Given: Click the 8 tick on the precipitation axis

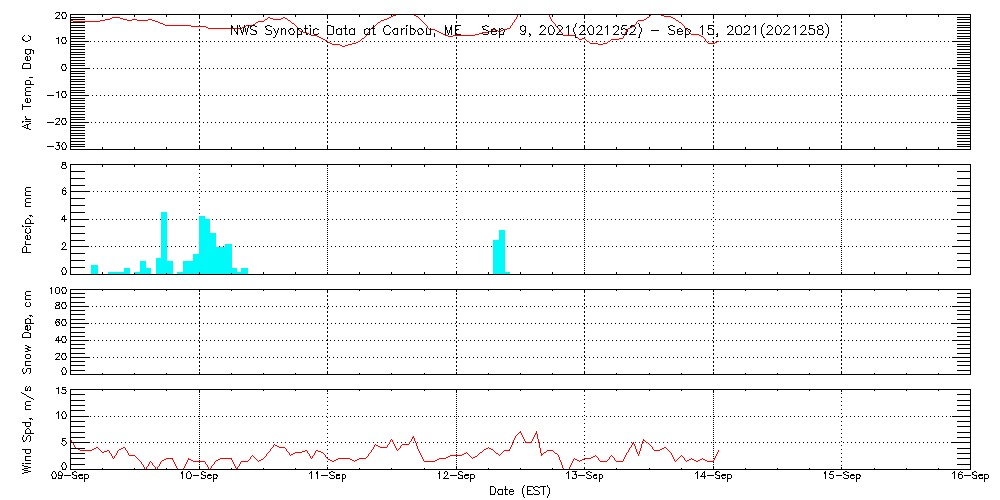Looking at the screenshot, I should tap(63, 166).
